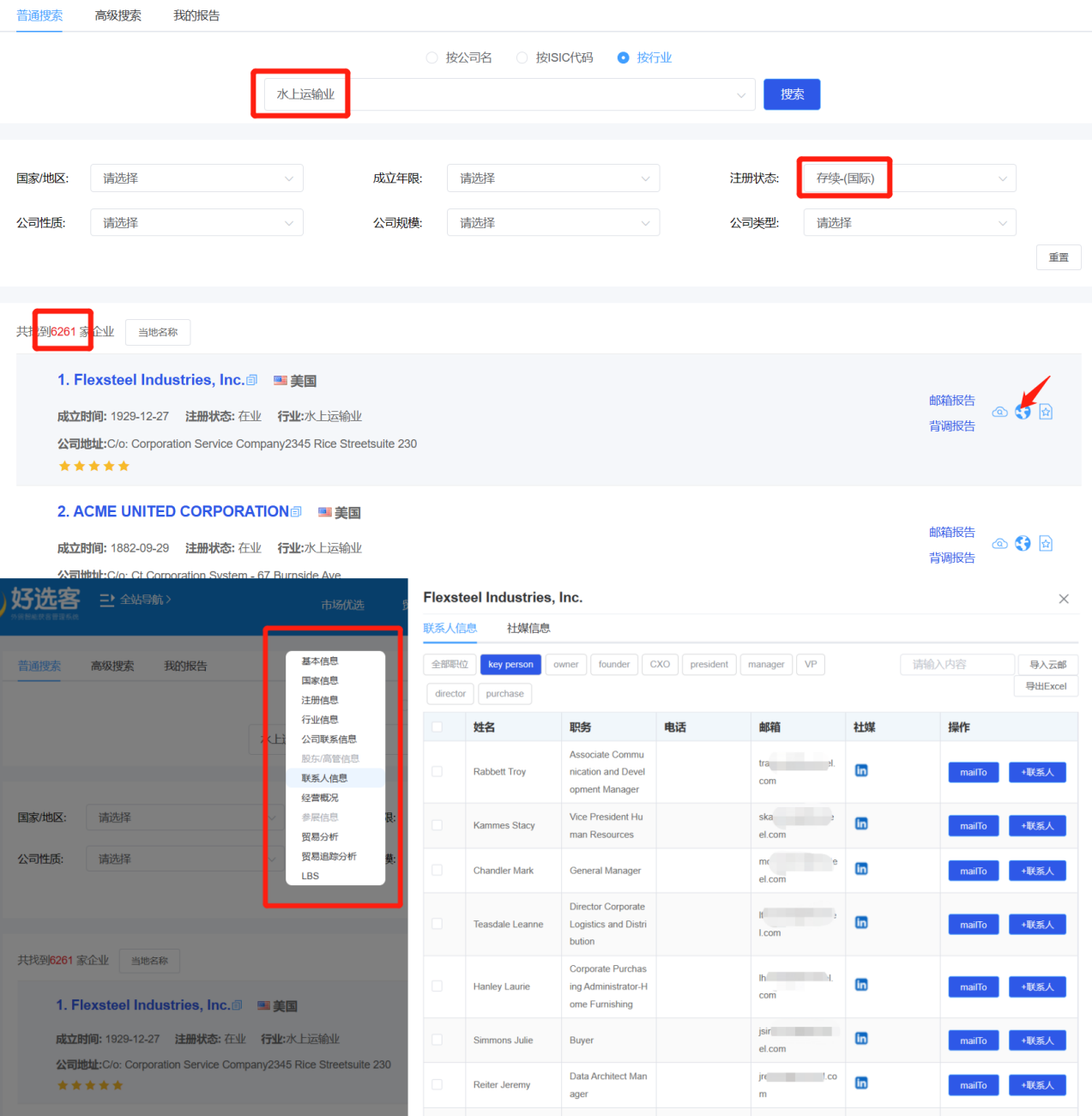The image size is (1092, 1116).
Task: Click mailTo button for Chandler Mark
Action: pyautogui.click(x=974, y=871)
